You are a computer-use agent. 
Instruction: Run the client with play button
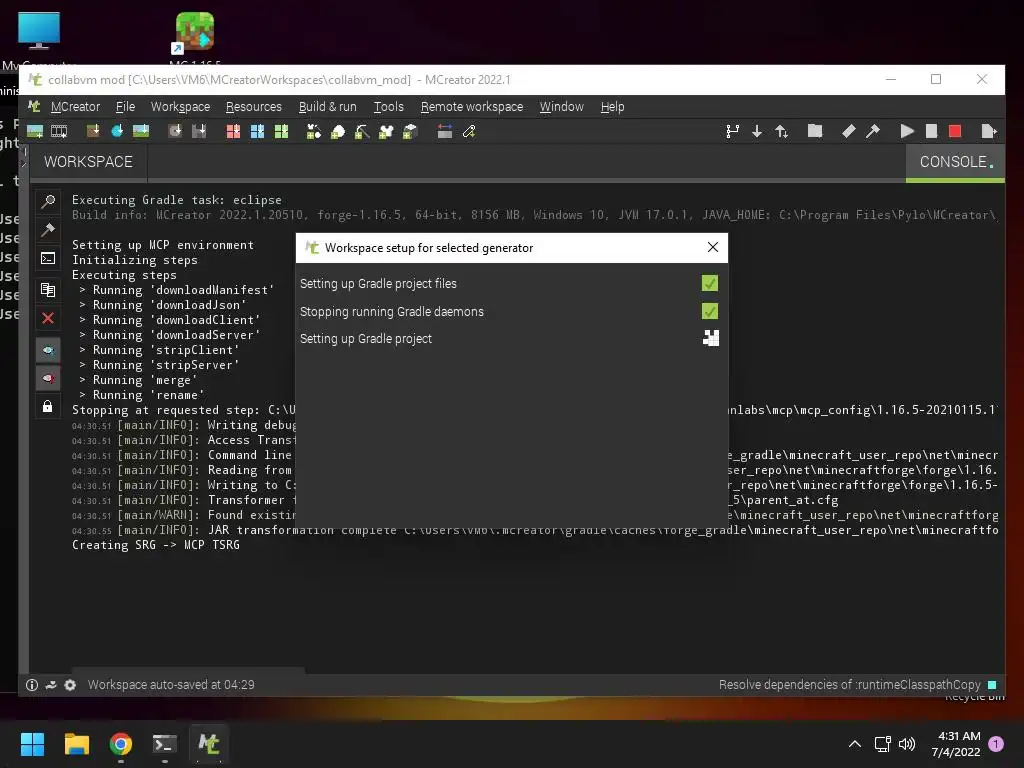click(906, 131)
